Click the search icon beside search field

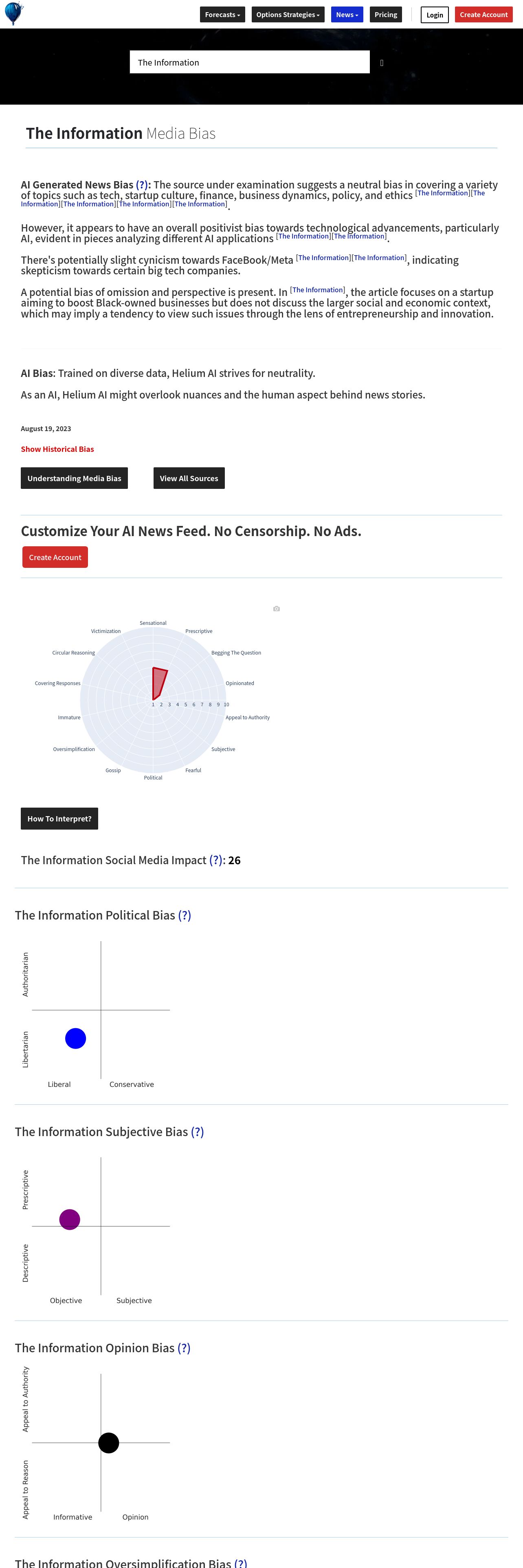(x=382, y=63)
